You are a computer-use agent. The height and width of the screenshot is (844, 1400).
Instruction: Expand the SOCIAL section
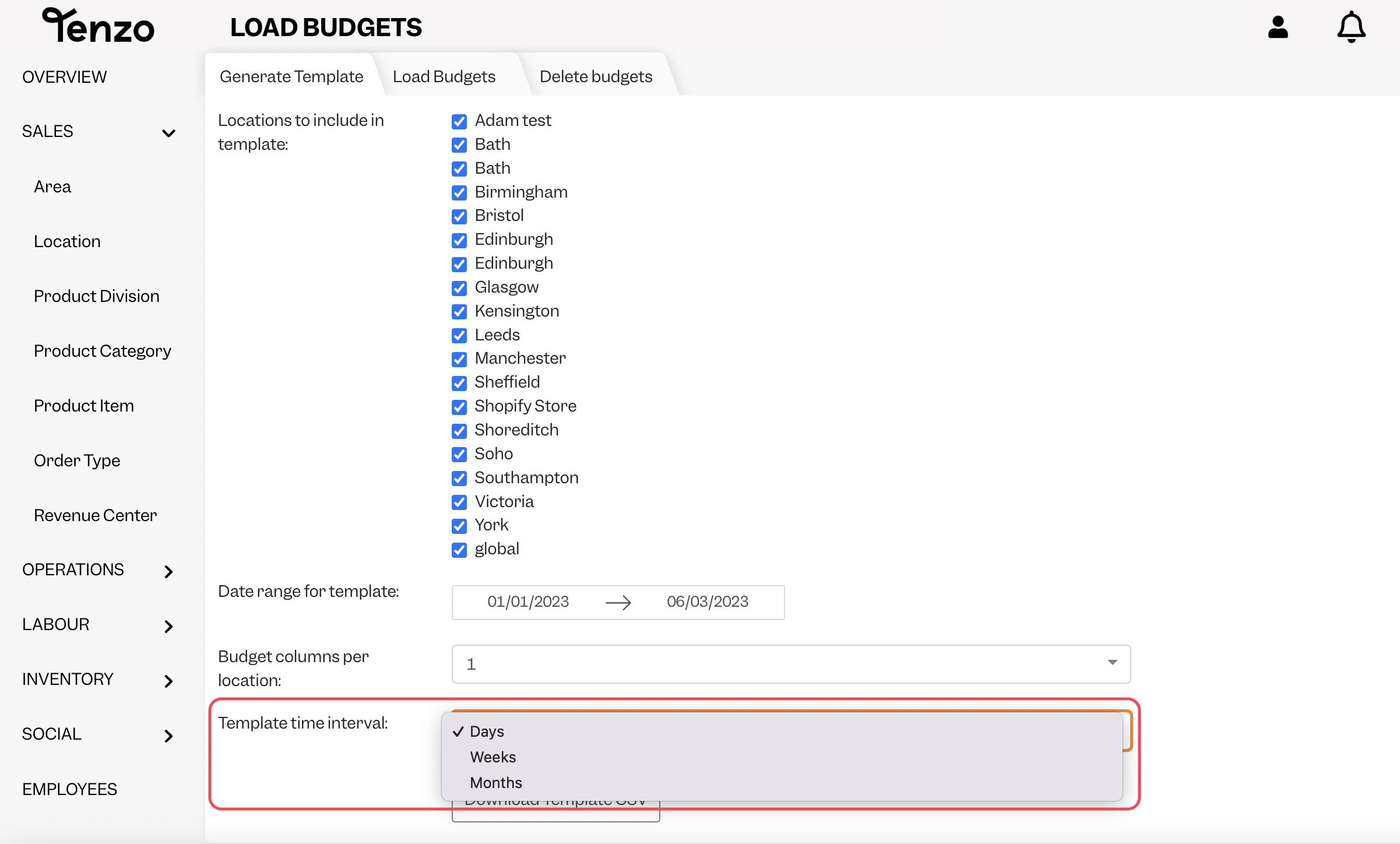pyautogui.click(x=168, y=736)
